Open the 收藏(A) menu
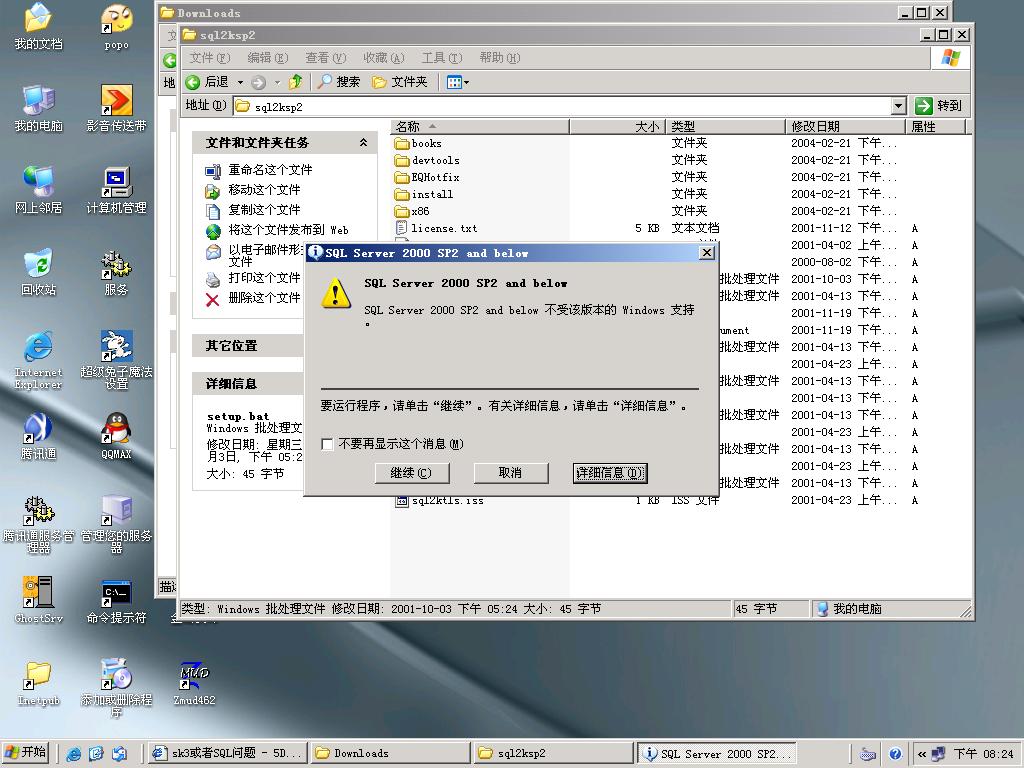The width and height of the screenshot is (1024, 768). pyautogui.click(x=384, y=57)
